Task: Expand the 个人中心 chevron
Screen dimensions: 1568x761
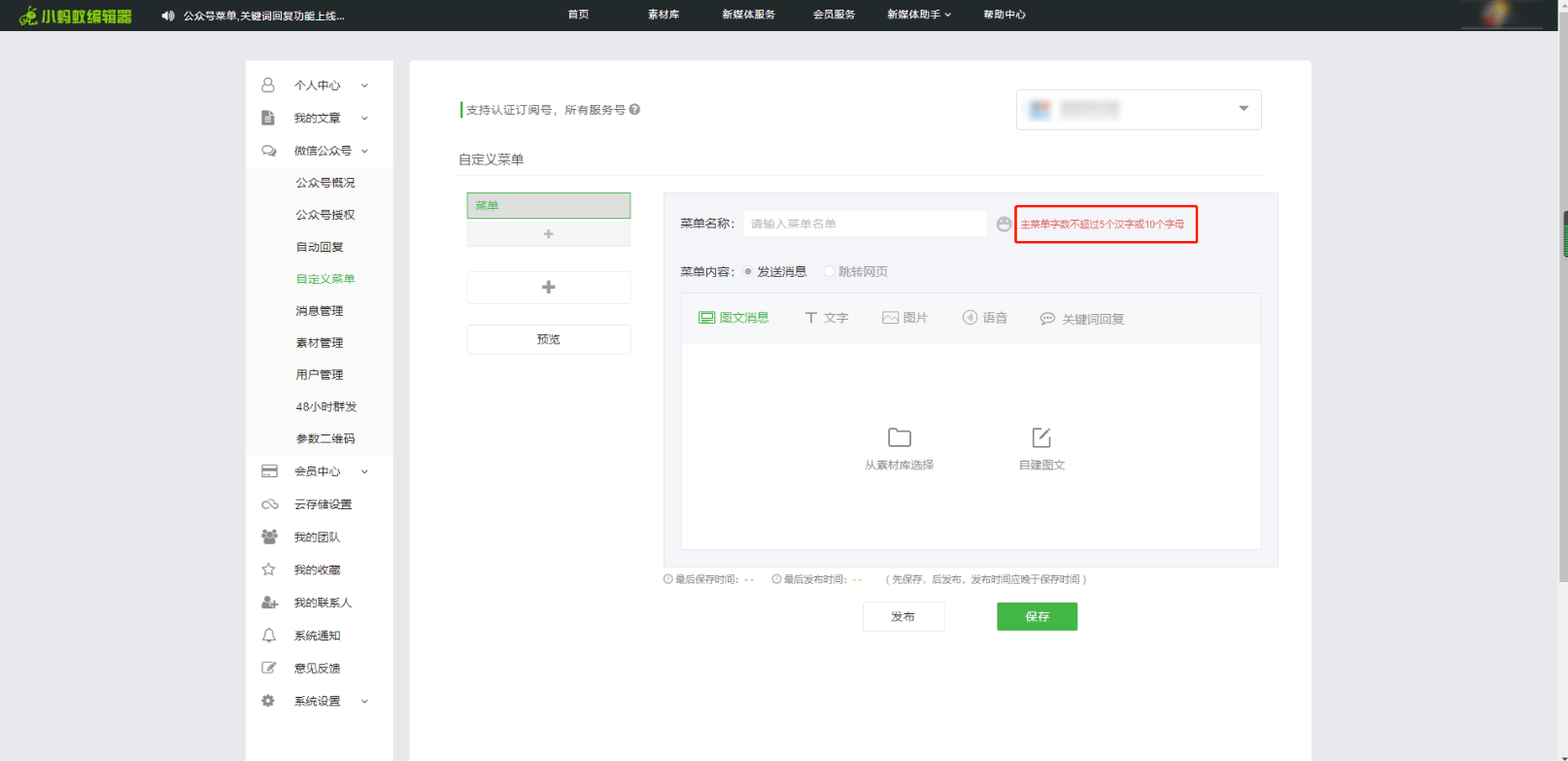Action: coord(365,86)
